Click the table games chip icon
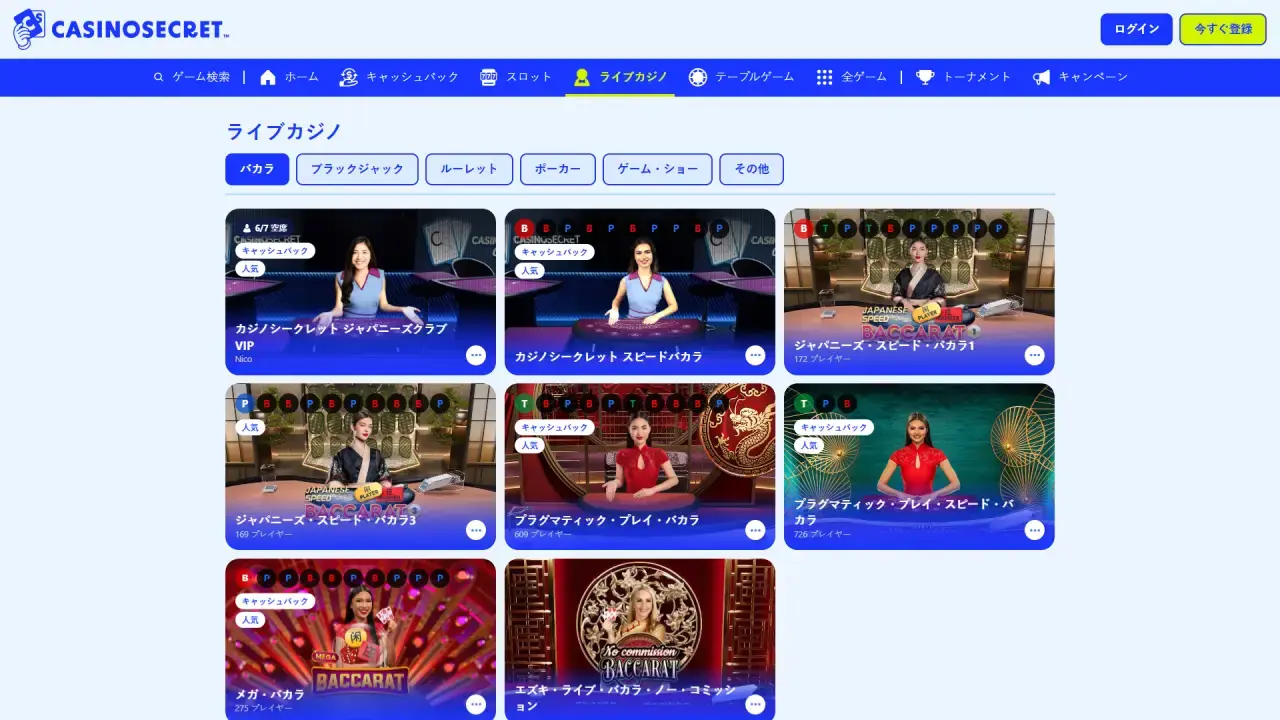 point(698,77)
